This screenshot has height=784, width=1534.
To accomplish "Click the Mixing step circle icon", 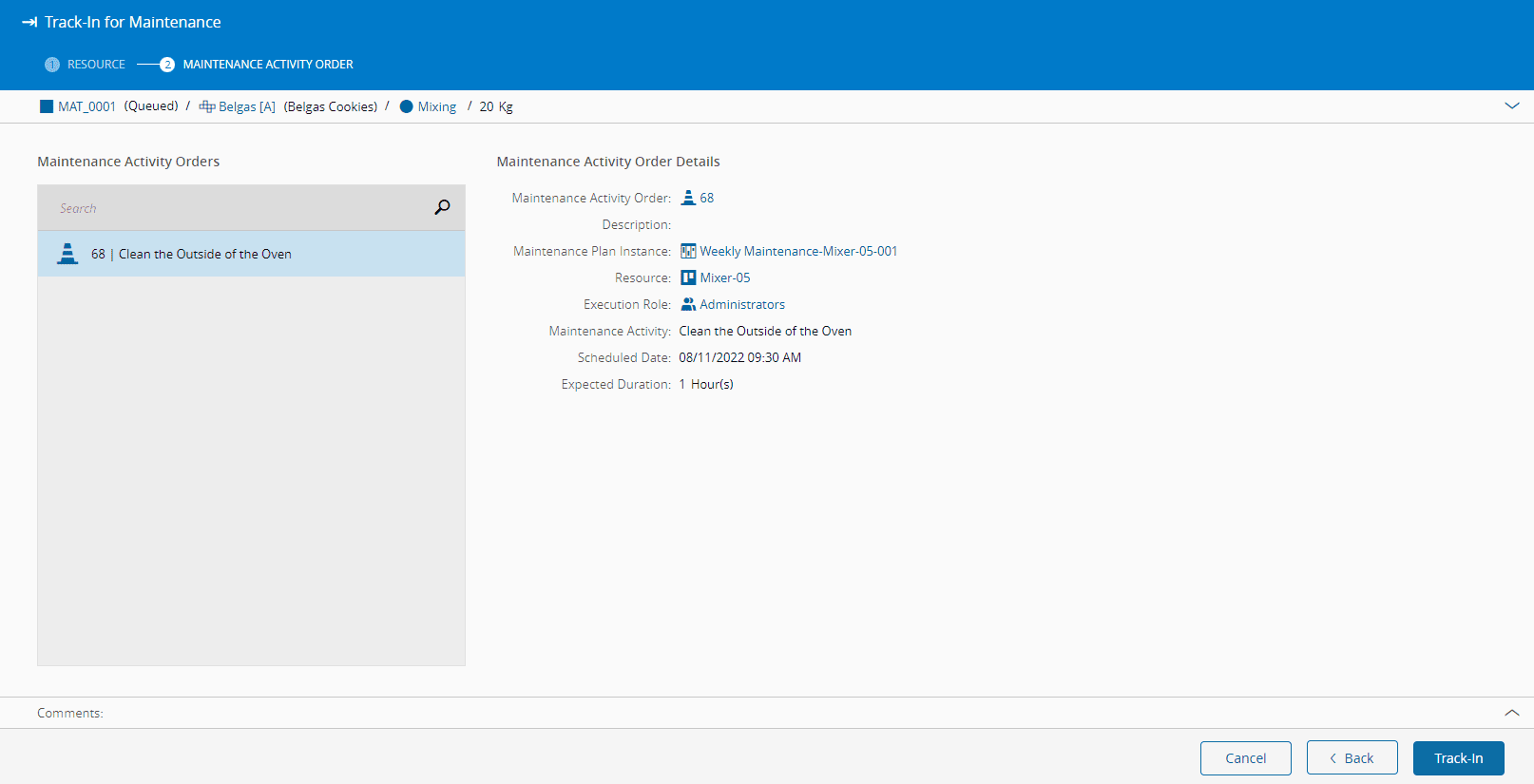I will pos(407,106).
